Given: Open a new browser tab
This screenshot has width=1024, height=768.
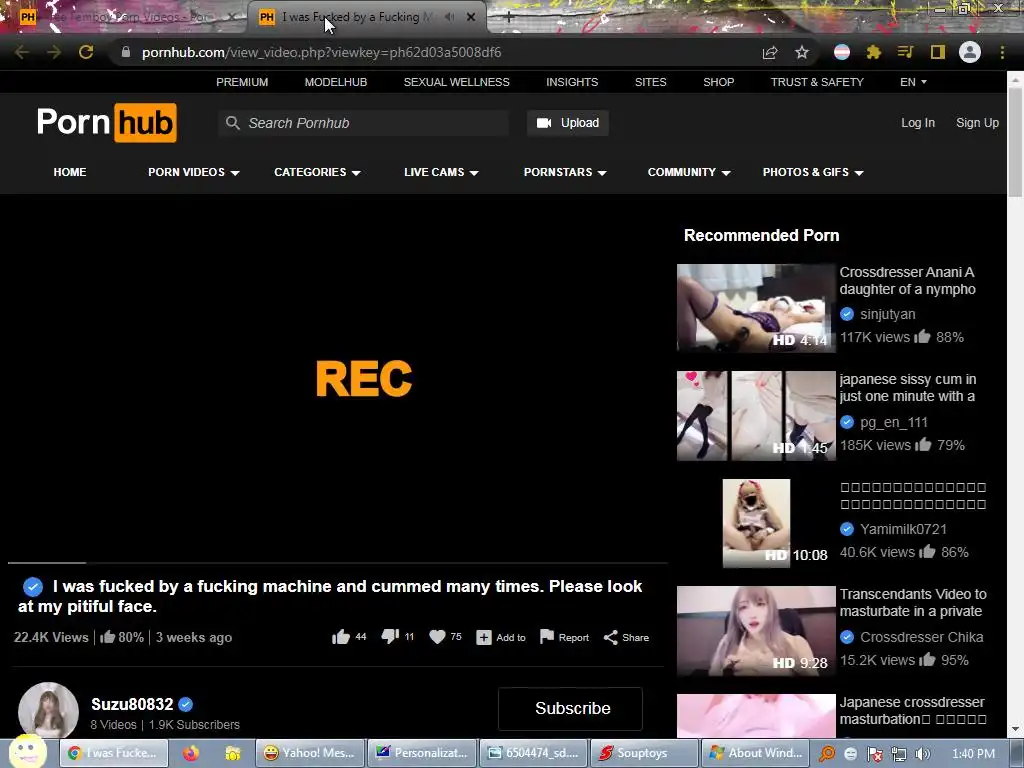Looking at the screenshot, I should [x=509, y=18].
